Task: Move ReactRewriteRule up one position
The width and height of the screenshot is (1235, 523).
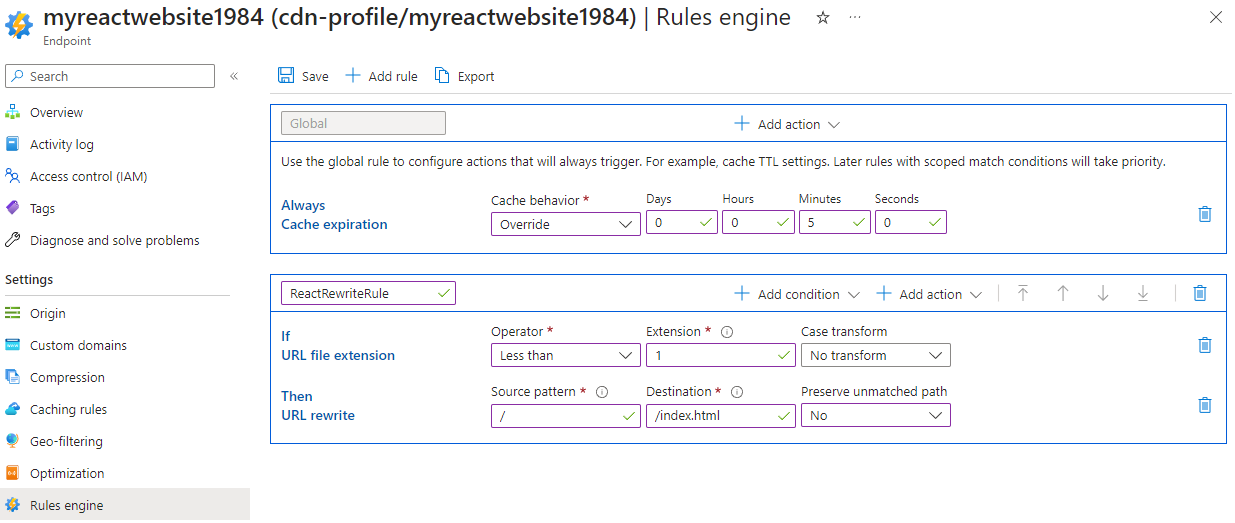Action: pyautogui.click(x=1063, y=293)
